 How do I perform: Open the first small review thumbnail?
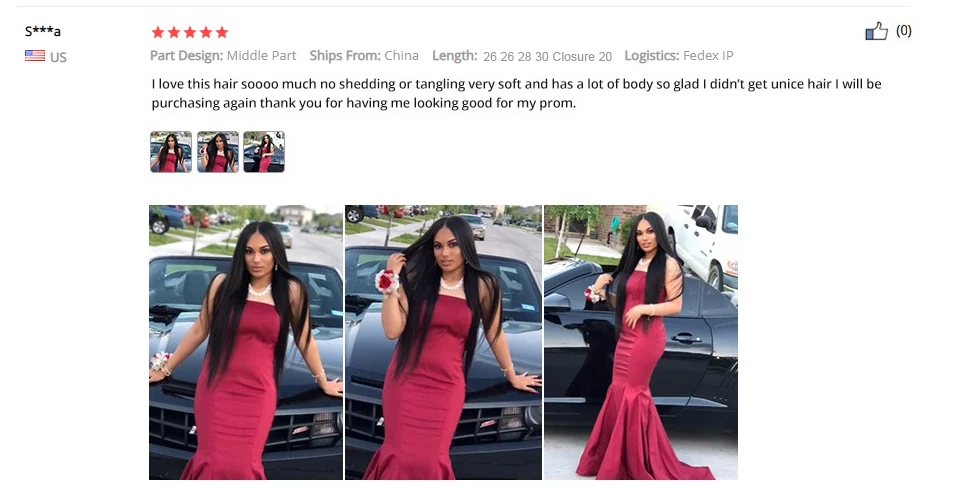tap(171, 151)
